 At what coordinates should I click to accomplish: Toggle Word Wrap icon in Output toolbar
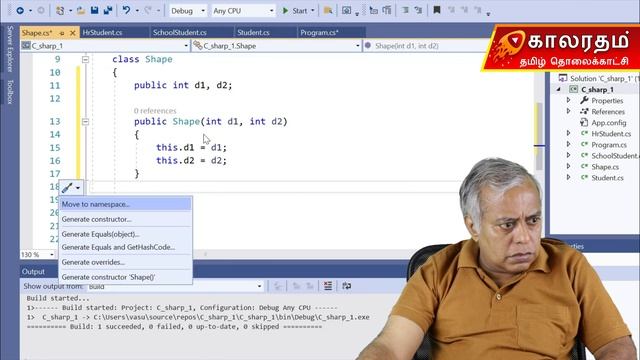point(347,286)
